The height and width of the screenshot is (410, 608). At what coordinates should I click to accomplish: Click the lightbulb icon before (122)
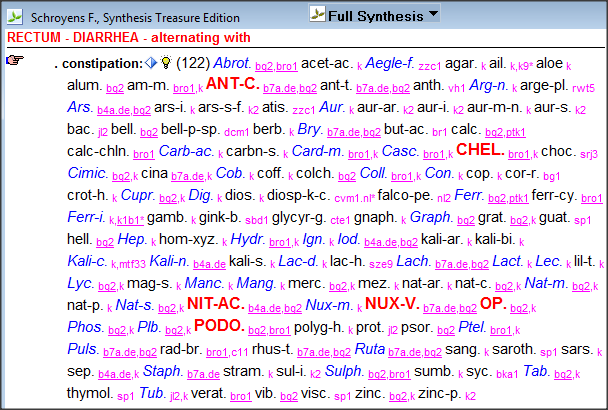(166, 62)
